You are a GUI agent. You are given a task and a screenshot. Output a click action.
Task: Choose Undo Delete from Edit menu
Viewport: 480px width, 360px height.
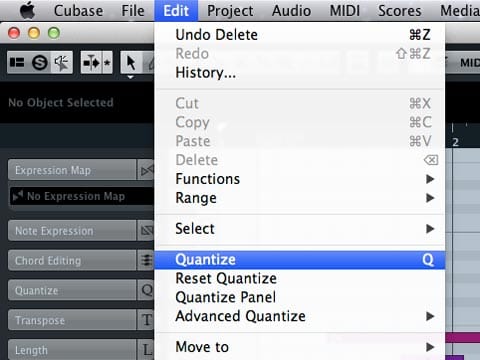(300, 35)
